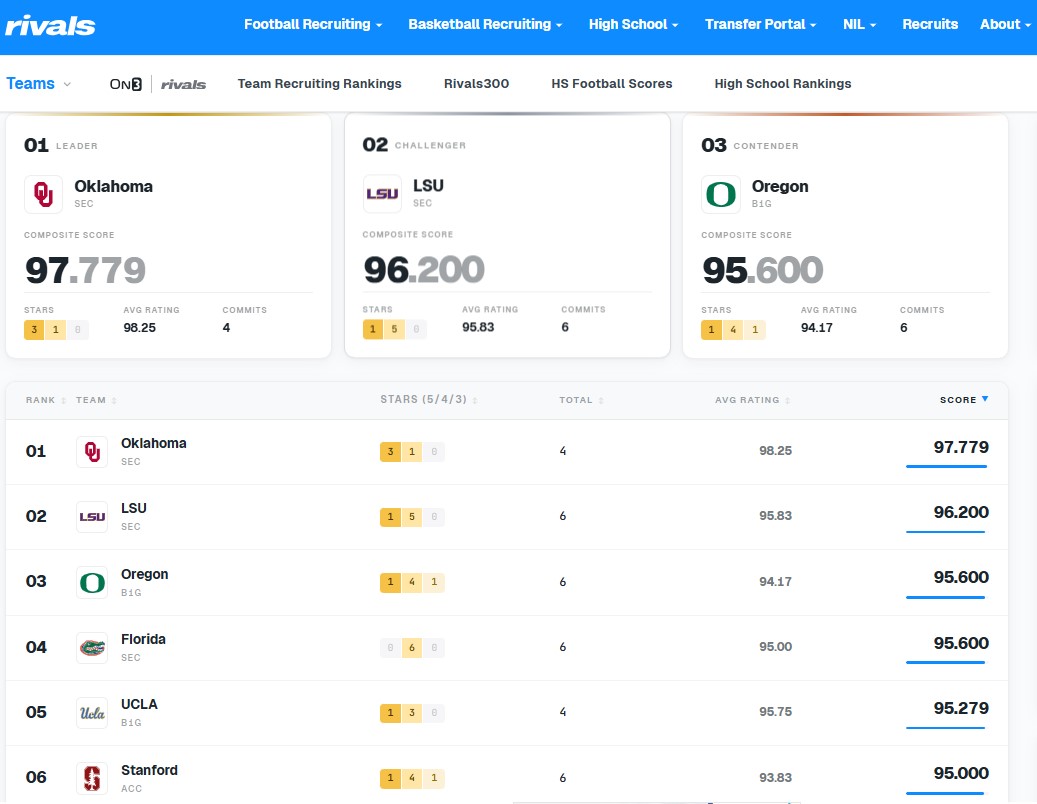Open the Oregon team name in Contender card
Viewport: 1037px width, 804px height.
(780, 186)
